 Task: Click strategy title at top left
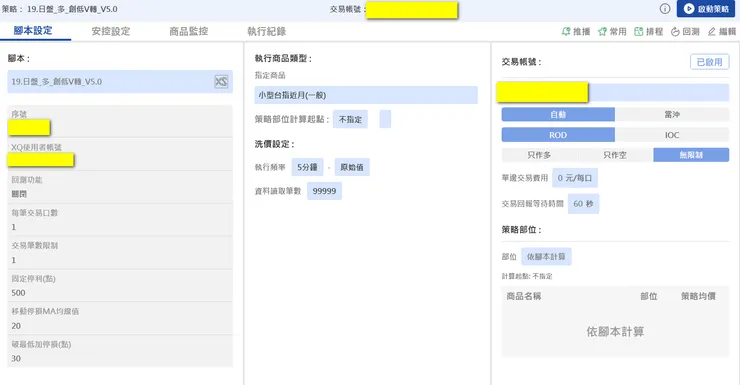(59, 9)
